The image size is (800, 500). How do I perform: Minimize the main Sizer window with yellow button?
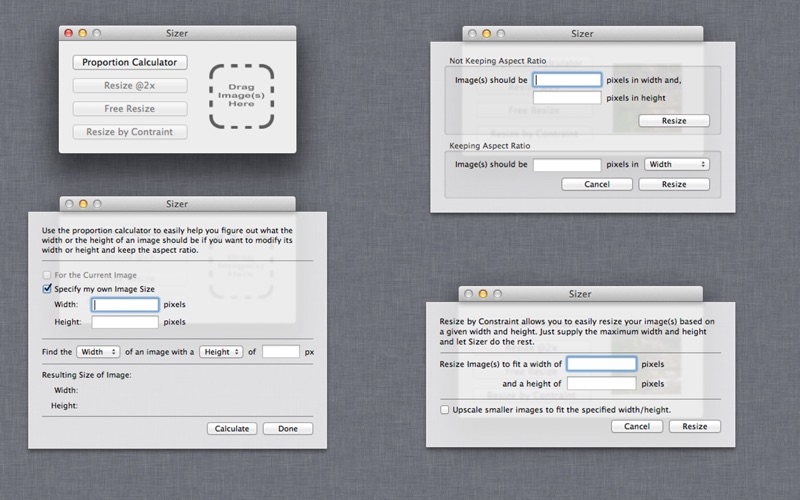pyautogui.click(x=82, y=33)
